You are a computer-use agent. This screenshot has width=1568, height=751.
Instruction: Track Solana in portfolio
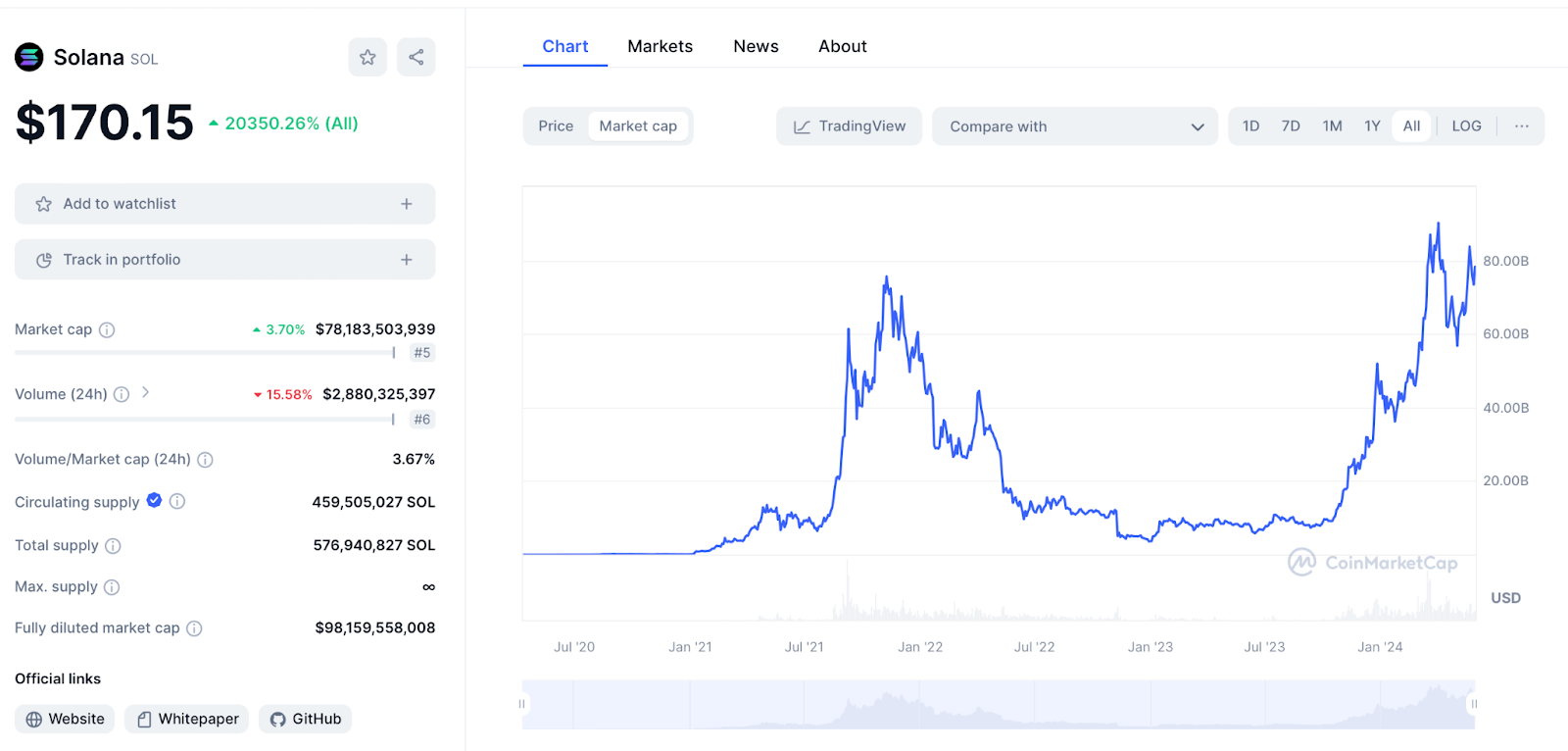pyautogui.click(x=224, y=260)
